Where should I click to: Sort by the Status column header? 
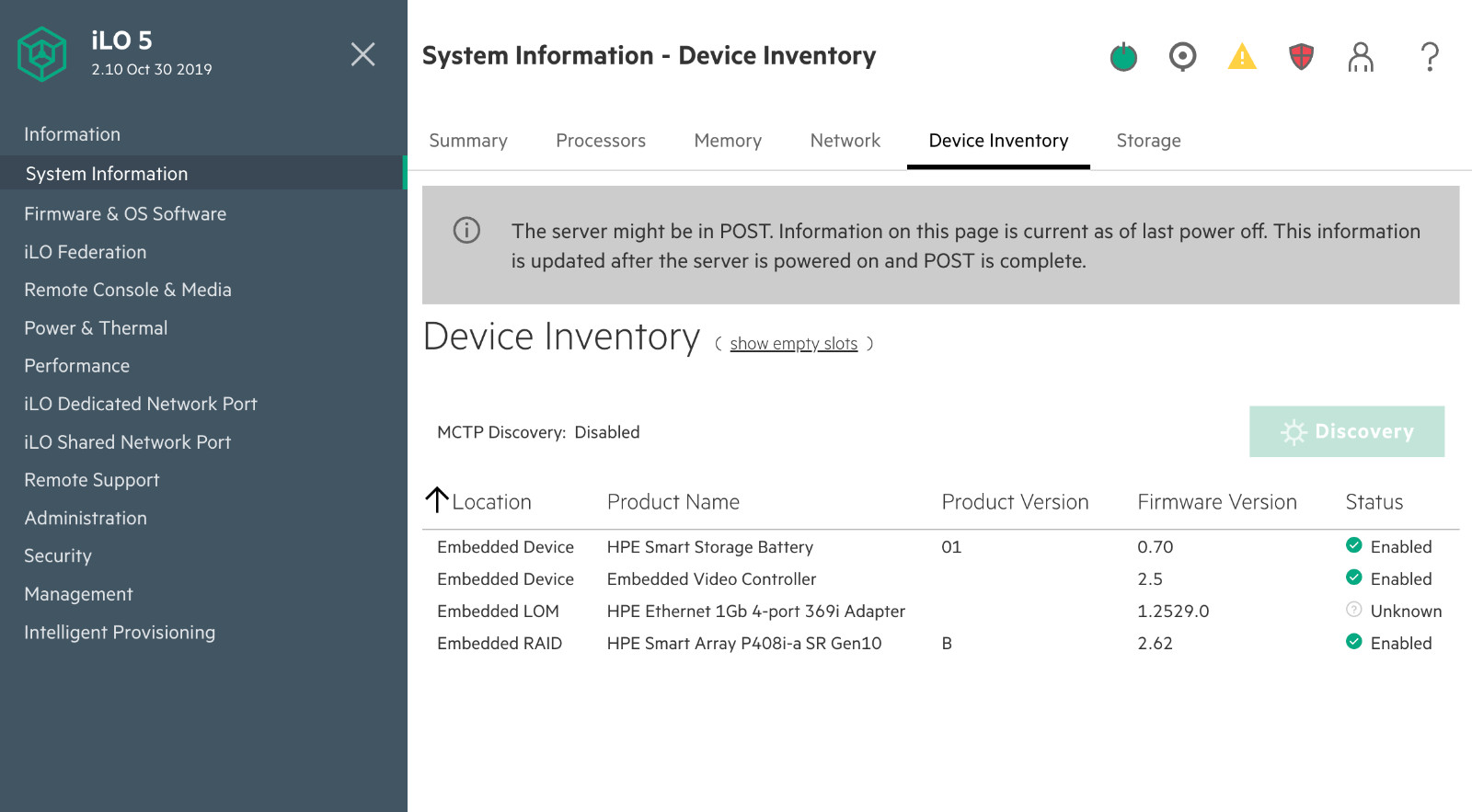click(x=1374, y=502)
